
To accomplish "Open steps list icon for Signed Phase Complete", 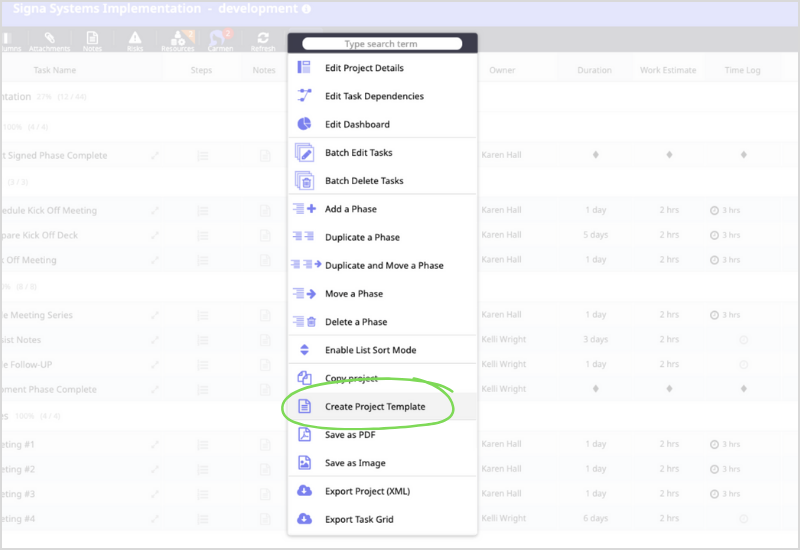I will [203, 156].
